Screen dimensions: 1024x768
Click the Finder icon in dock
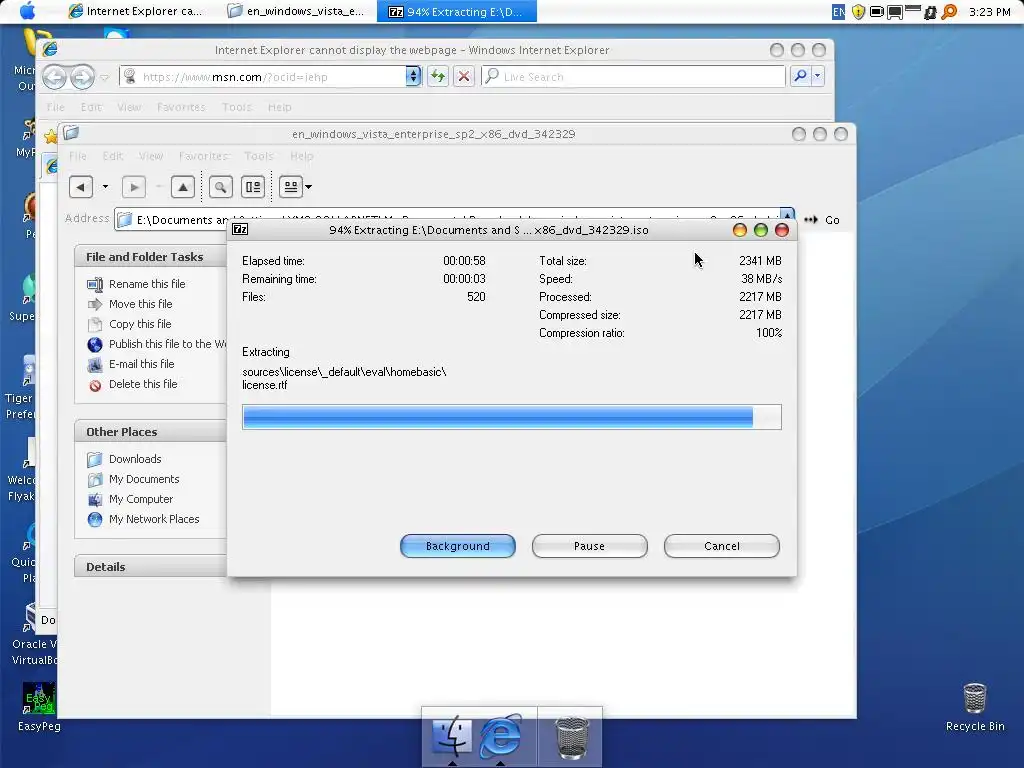pos(451,735)
